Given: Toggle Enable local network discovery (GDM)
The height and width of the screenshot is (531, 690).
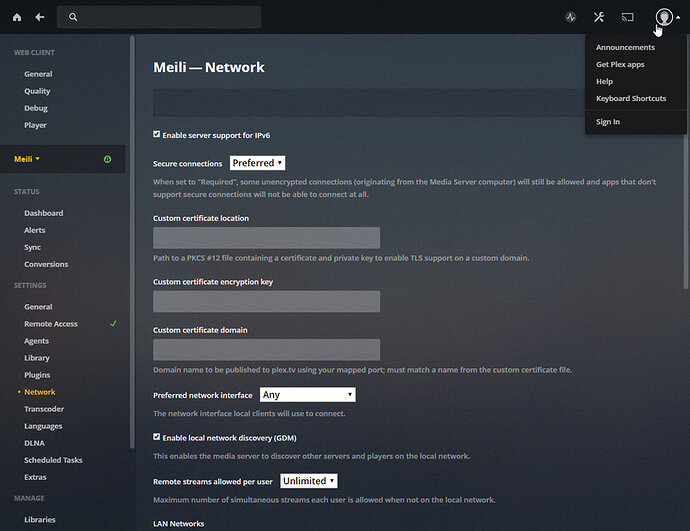Looking at the screenshot, I should click(157, 437).
